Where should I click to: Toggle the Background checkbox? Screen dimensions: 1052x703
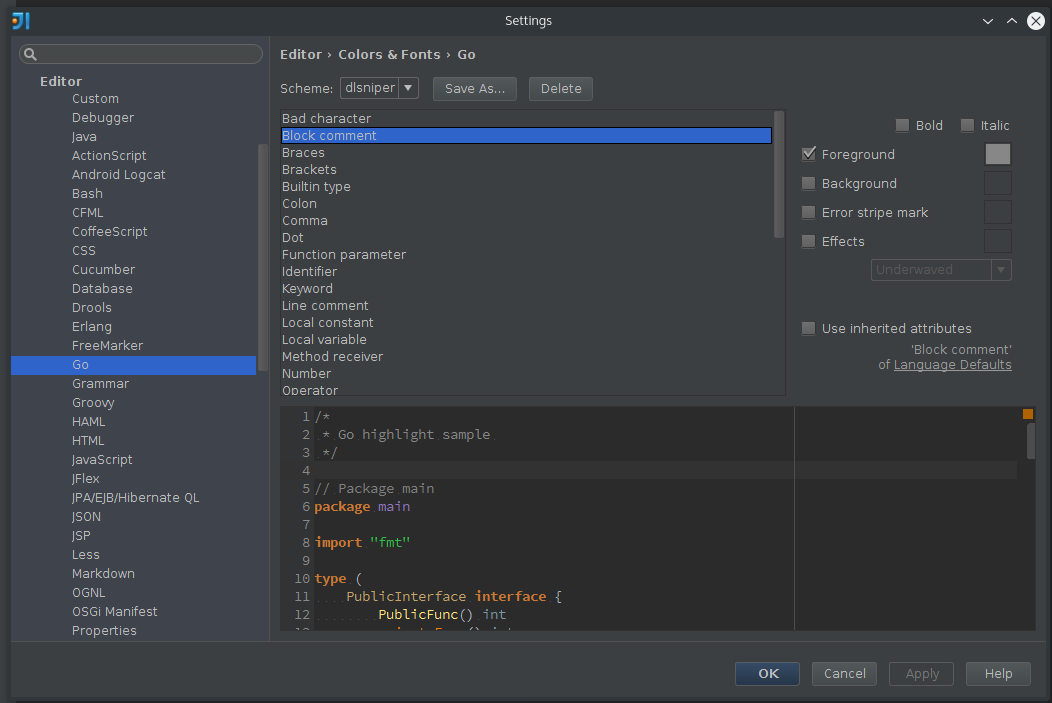point(808,183)
